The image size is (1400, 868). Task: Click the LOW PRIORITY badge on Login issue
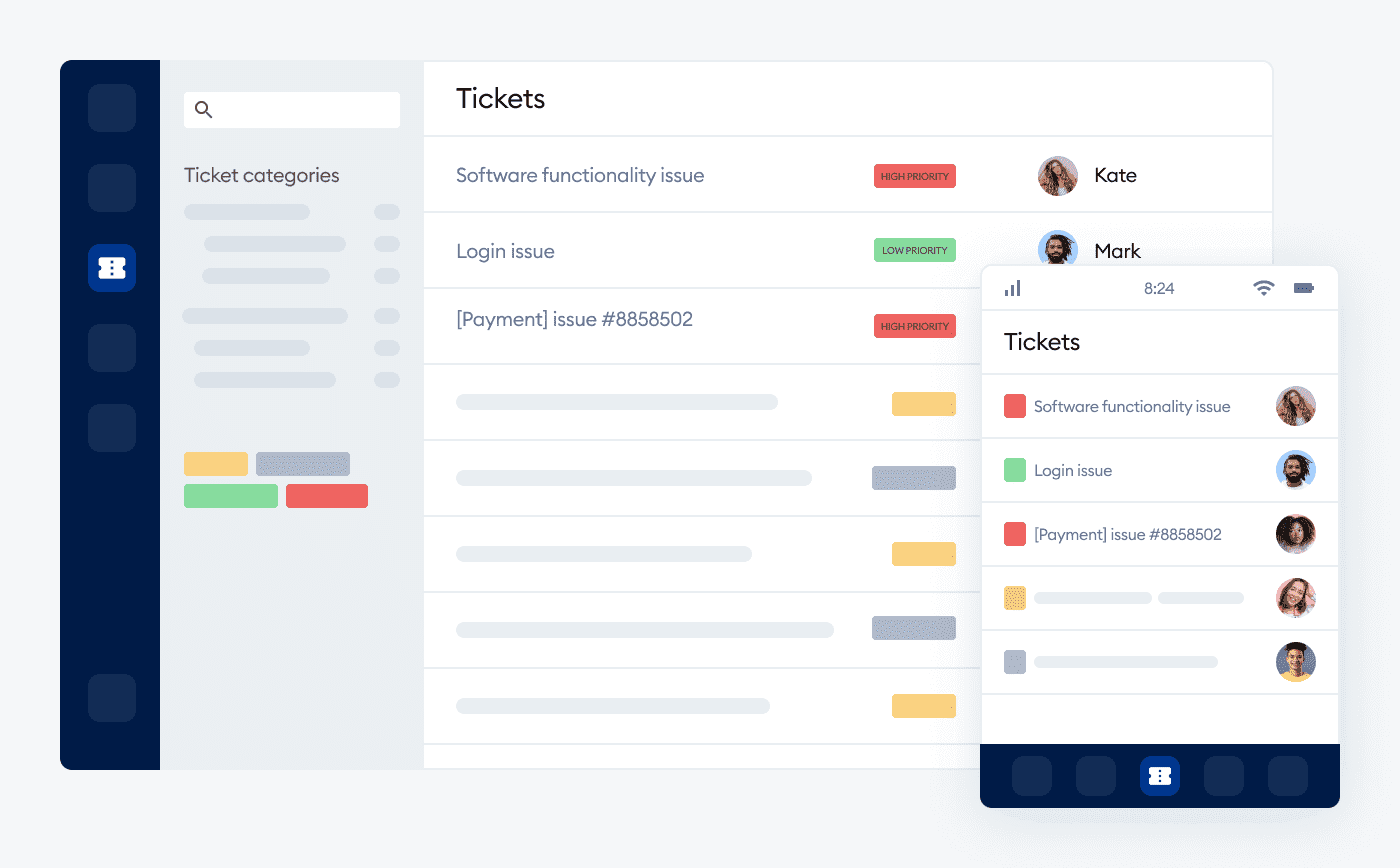coord(915,250)
